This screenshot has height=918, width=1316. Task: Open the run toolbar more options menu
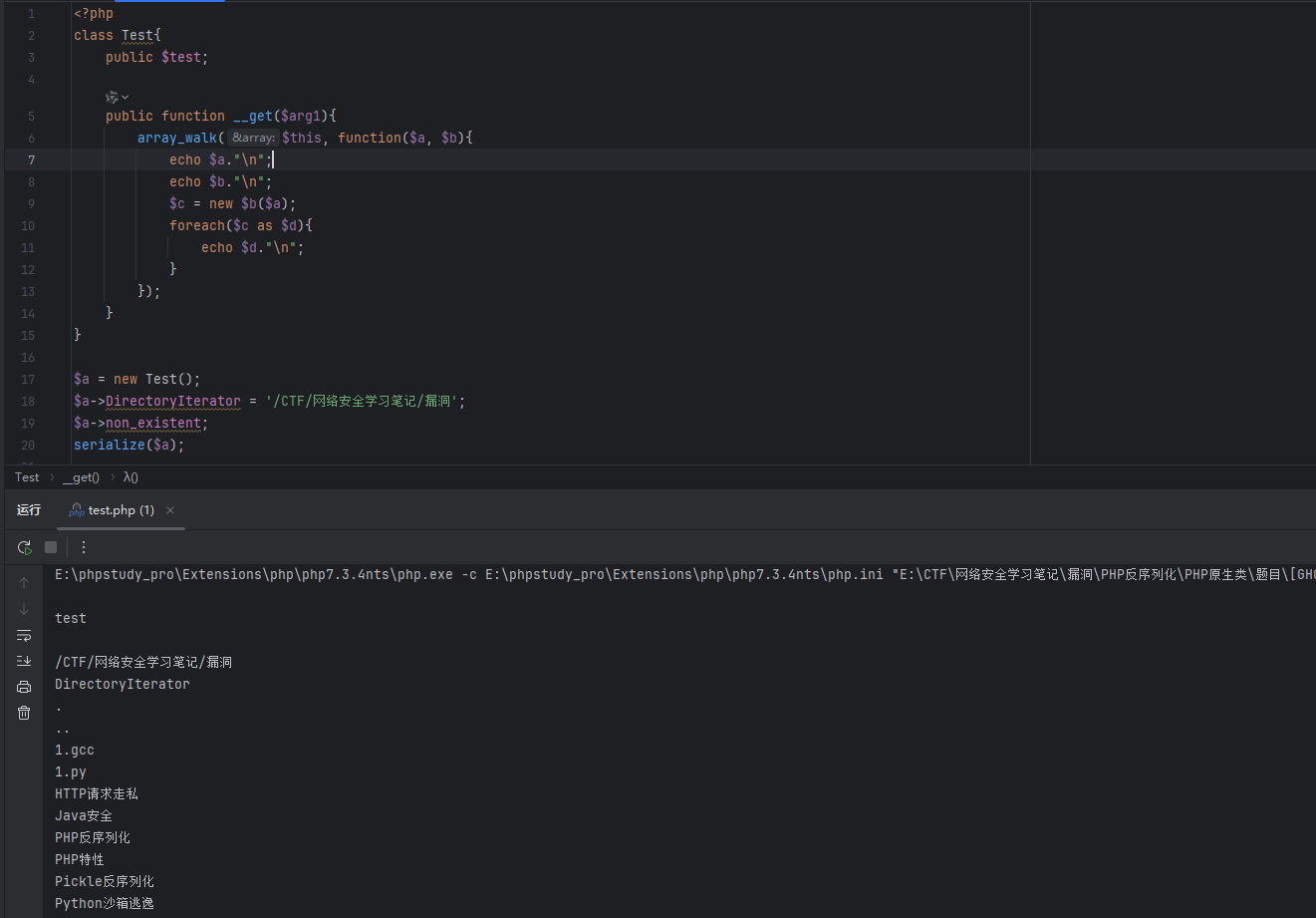pos(84,547)
